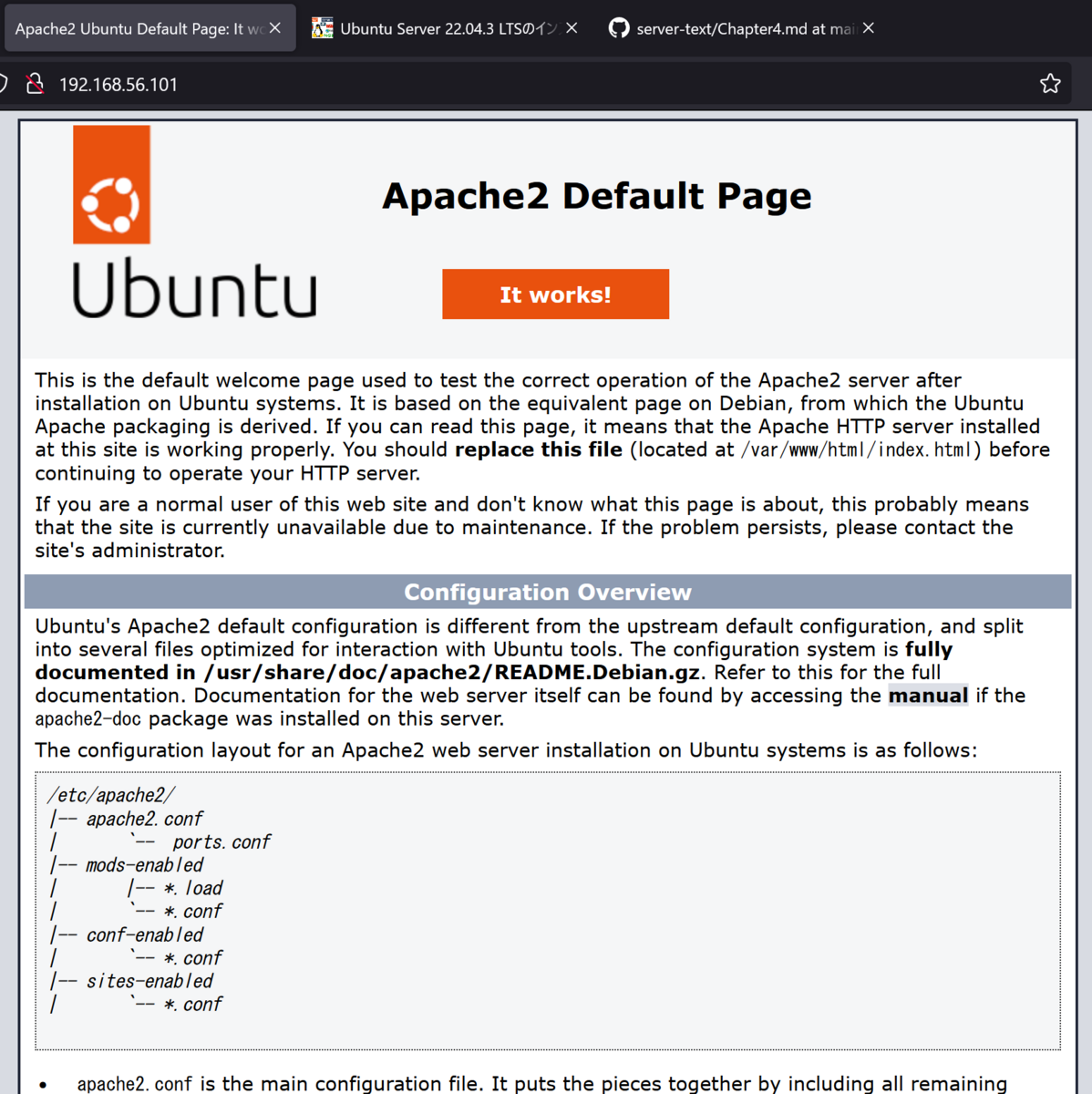This screenshot has height=1094, width=1092.
Task: Close the Chapter4.md GitHub tab
Action: pos(868,28)
